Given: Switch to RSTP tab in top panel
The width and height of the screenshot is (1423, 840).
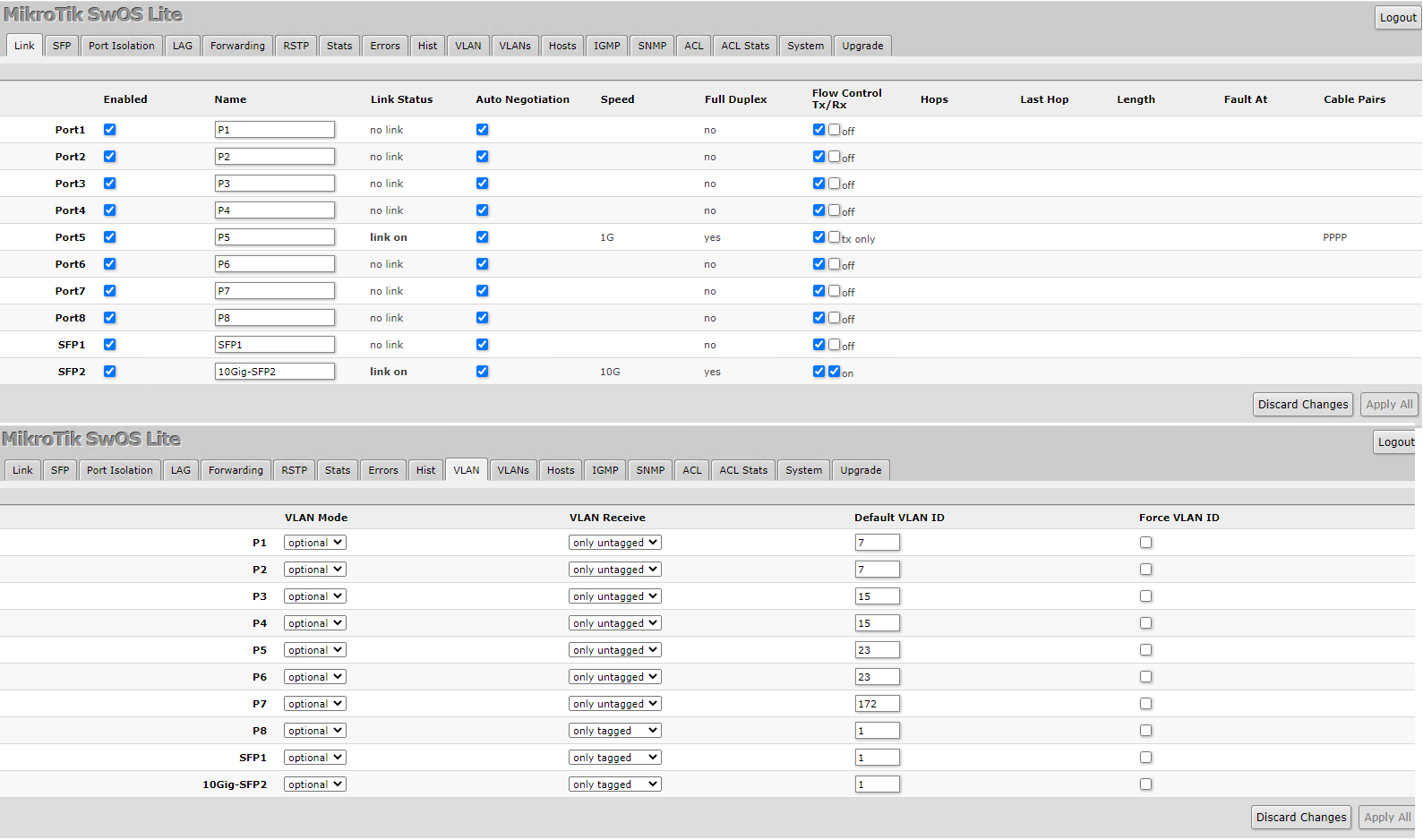Looking at the screenshot, I should [x=296, y=46].
